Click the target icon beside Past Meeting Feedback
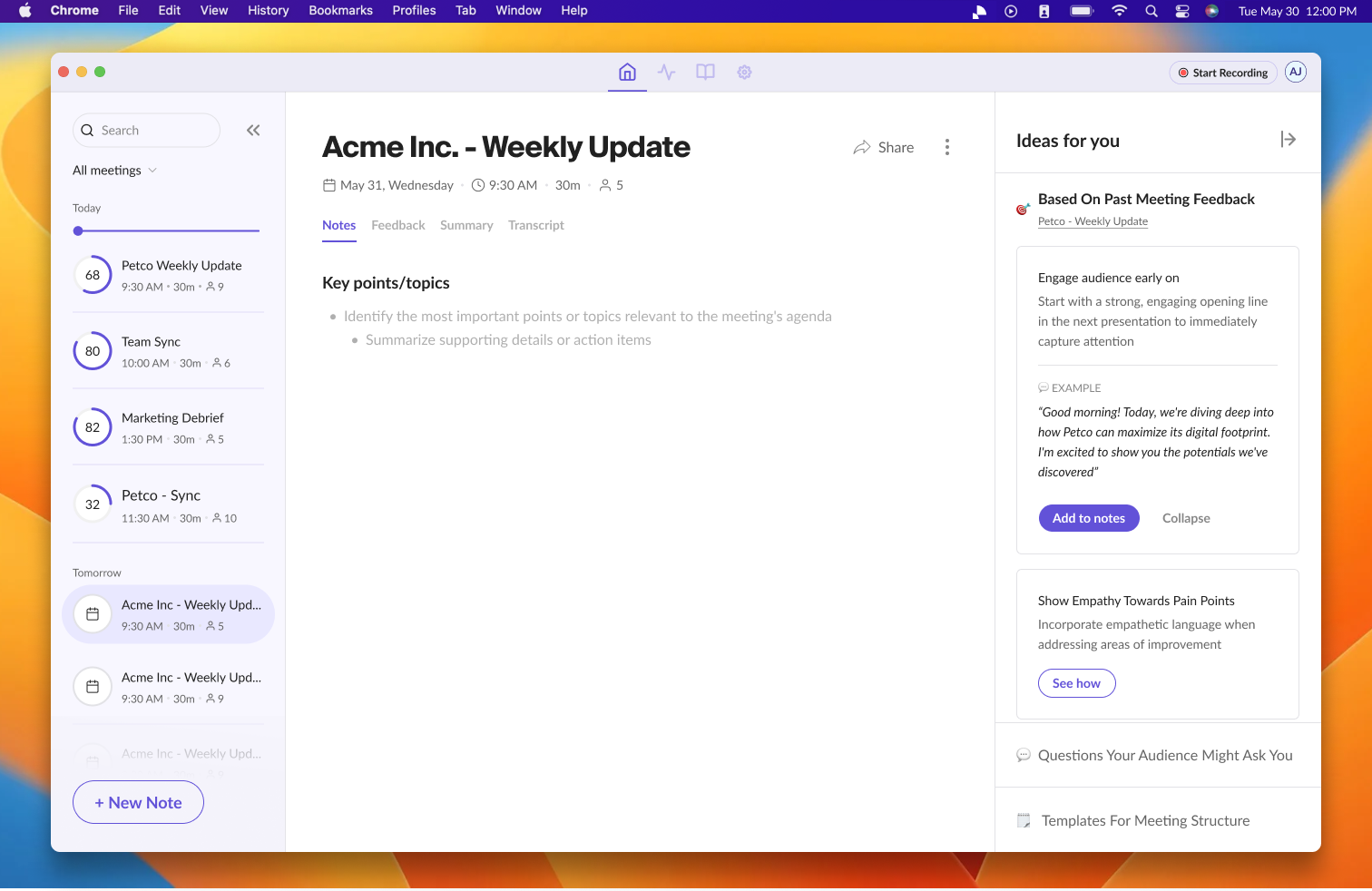The image size is (1372, 891). coord(1023,209)
